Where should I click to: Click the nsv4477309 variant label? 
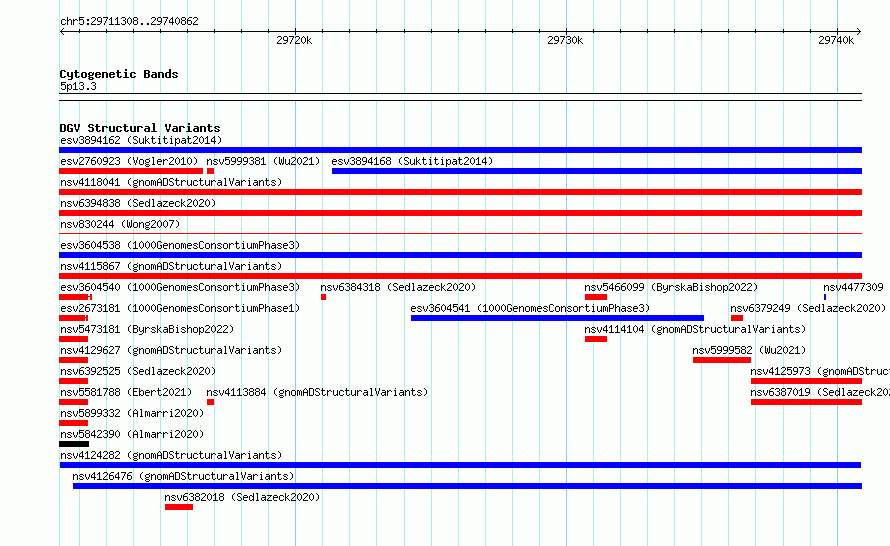853,287
